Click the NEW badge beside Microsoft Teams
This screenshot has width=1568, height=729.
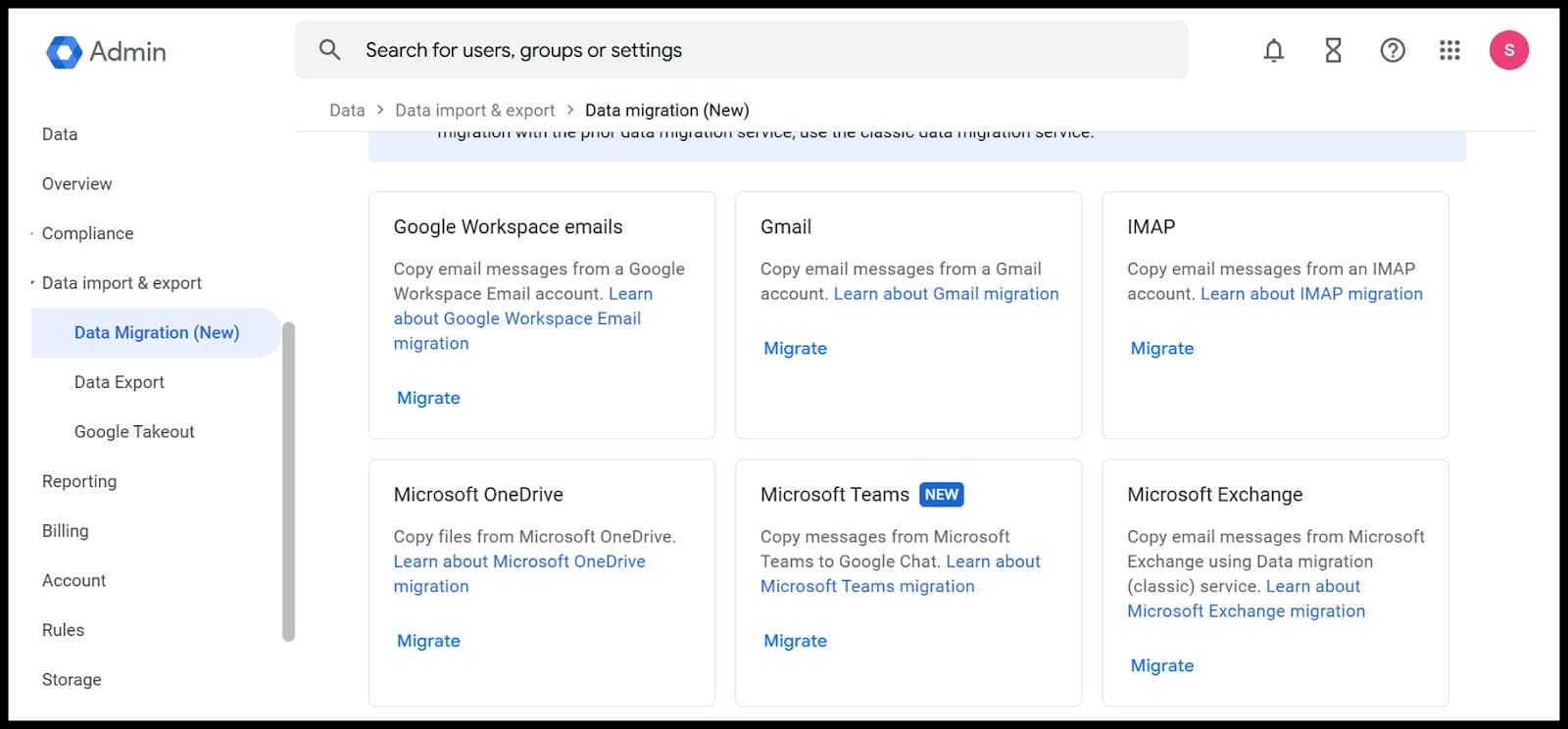pyautogui.click(x=941, y=495)
